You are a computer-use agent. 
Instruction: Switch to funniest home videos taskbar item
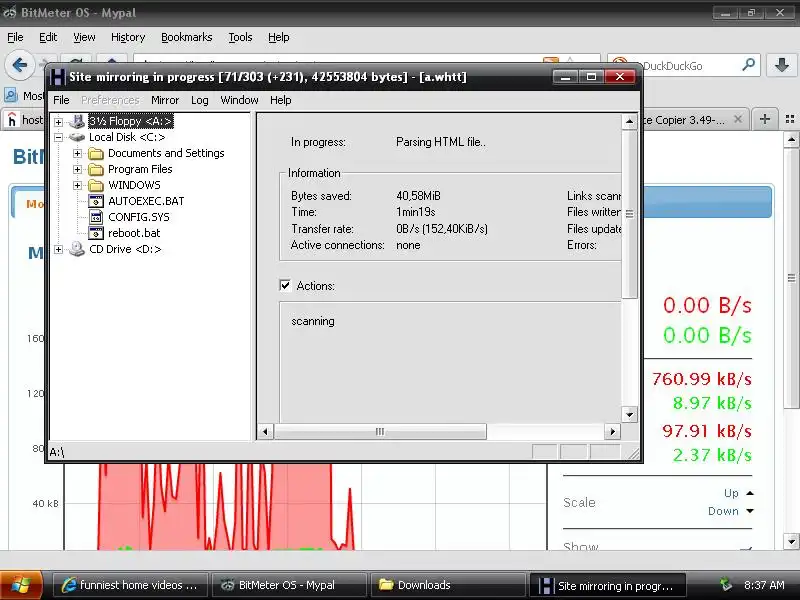[x=131, y=585]
